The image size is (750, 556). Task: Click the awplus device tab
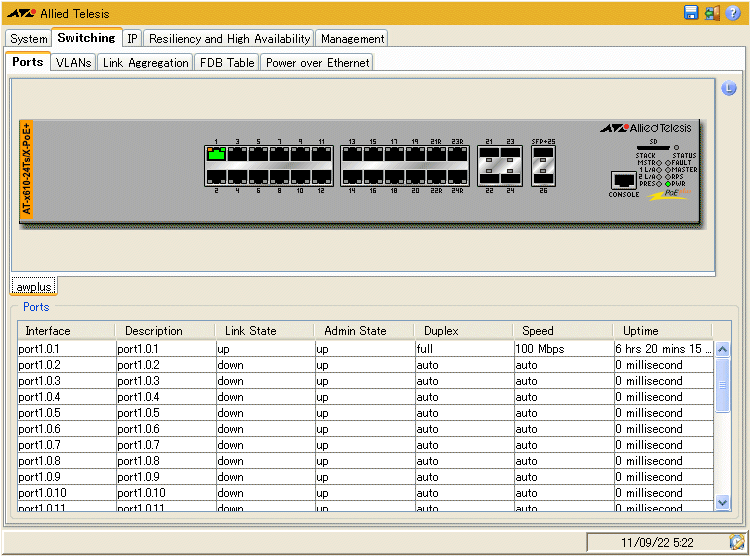point(34,287)
